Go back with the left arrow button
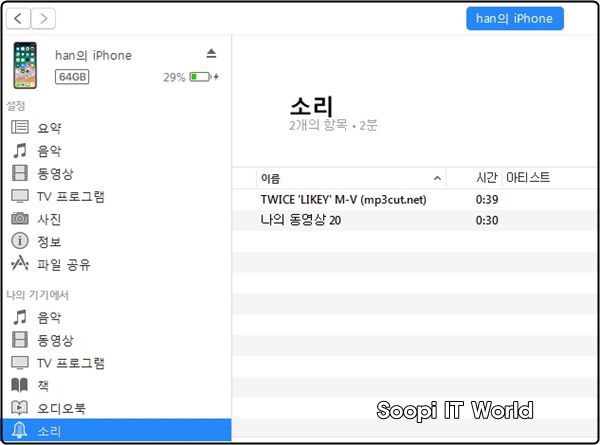 click(18, 19)
